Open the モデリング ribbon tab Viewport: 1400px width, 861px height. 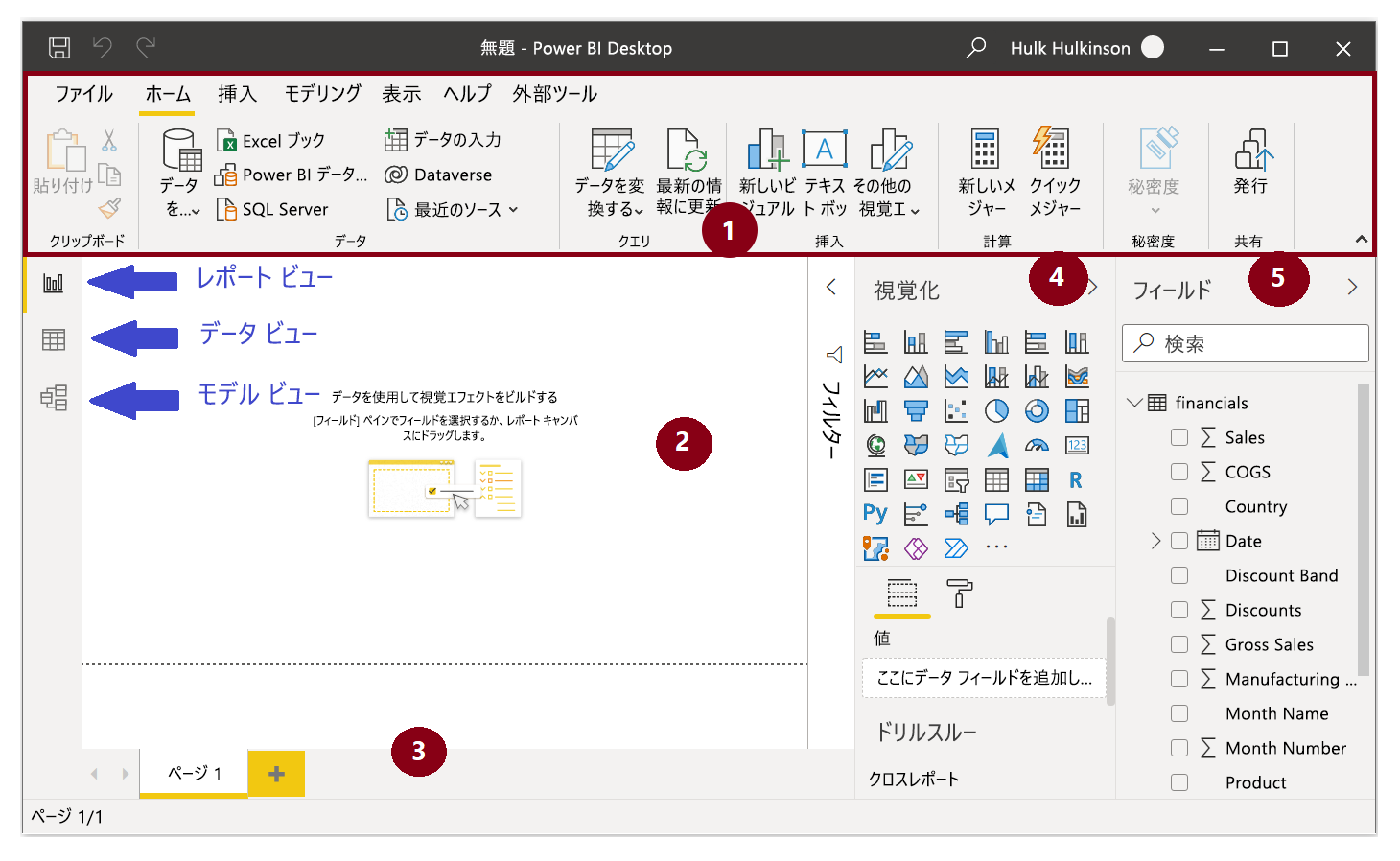pyautogui.click(x=322, y=94)
